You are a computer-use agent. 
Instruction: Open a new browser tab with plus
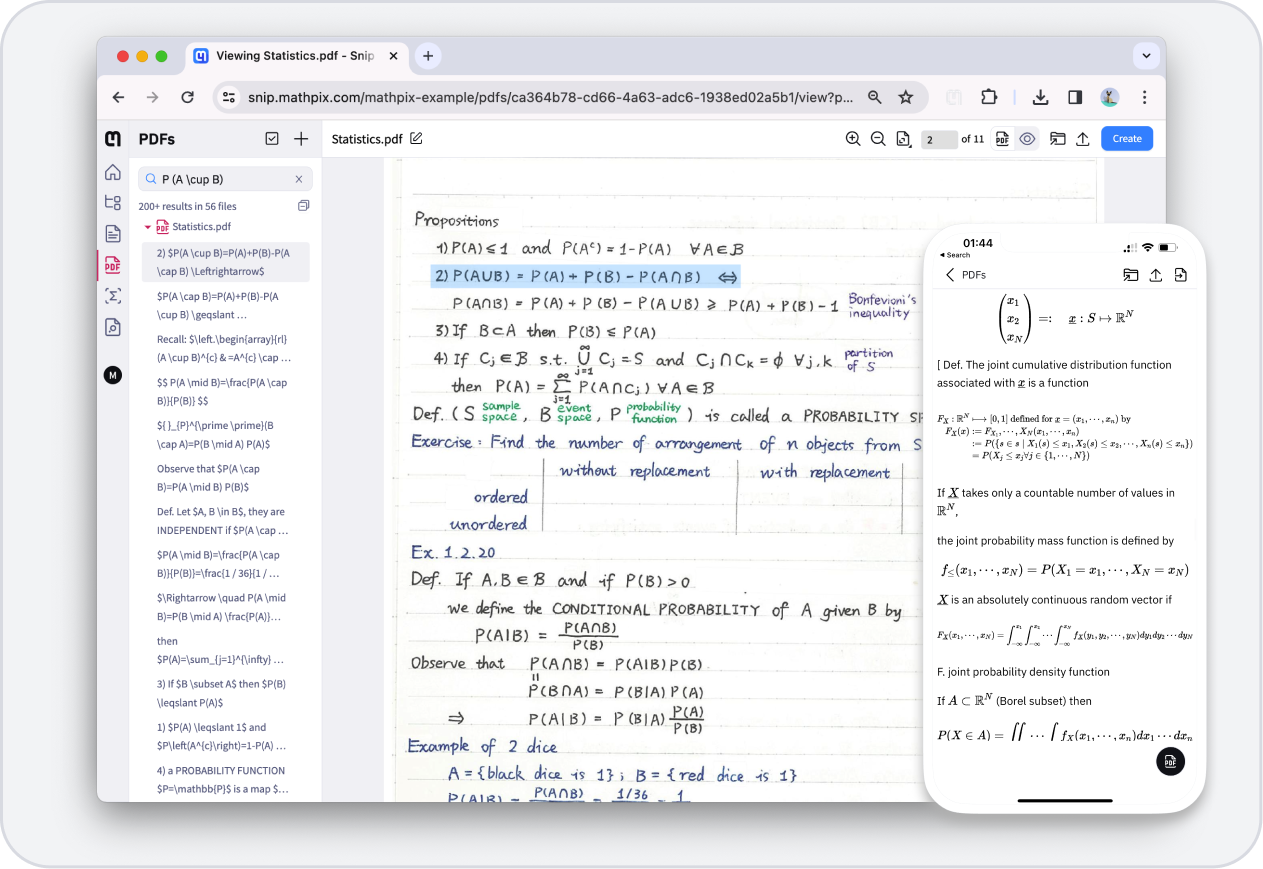(428, 56)
